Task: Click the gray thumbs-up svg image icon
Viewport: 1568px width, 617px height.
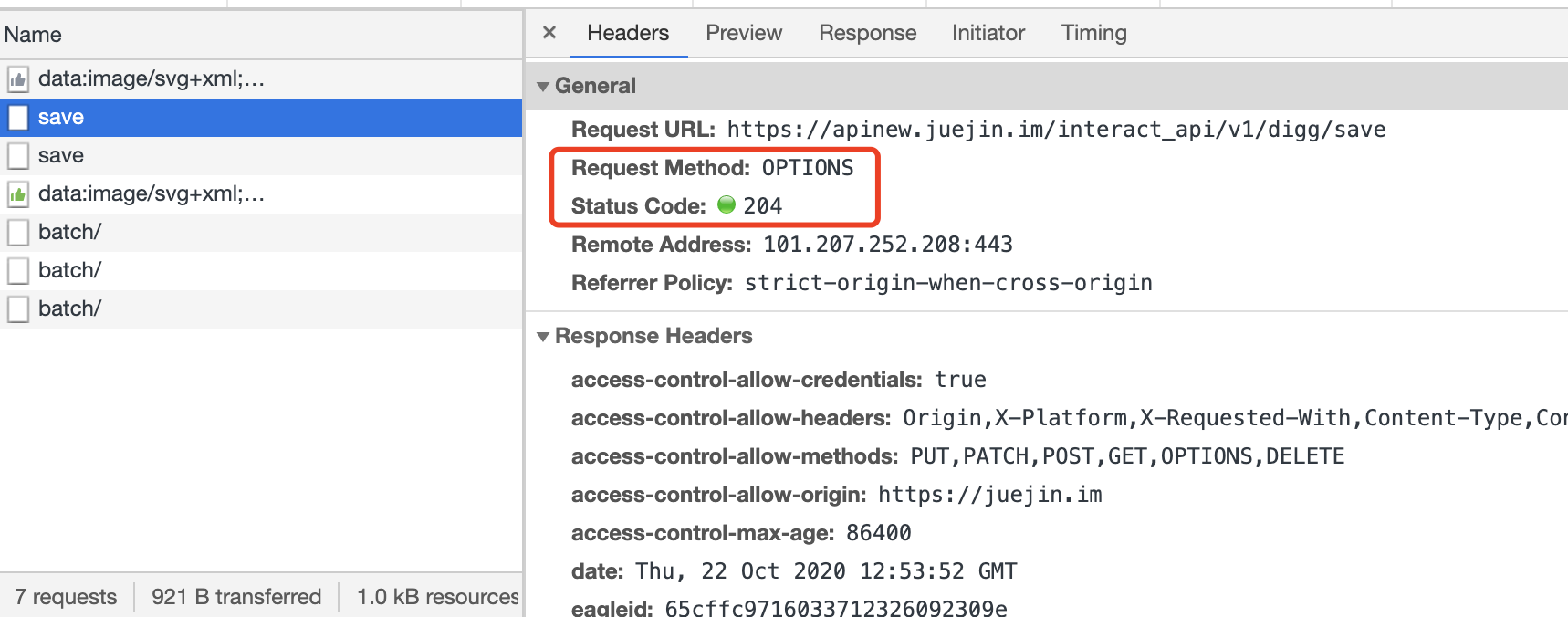Action: pos(18,79)
